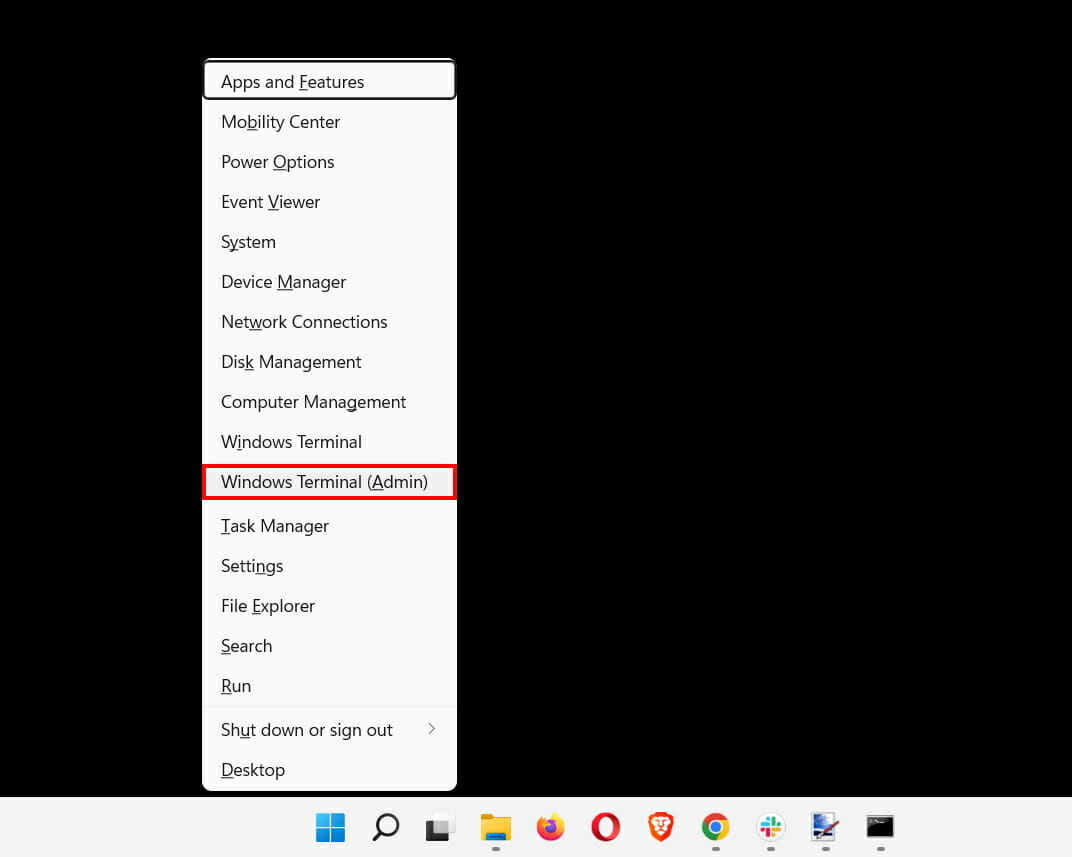Open Slack from the taskbar
The image size is (1072, 857).
click(x=769, y=828)
